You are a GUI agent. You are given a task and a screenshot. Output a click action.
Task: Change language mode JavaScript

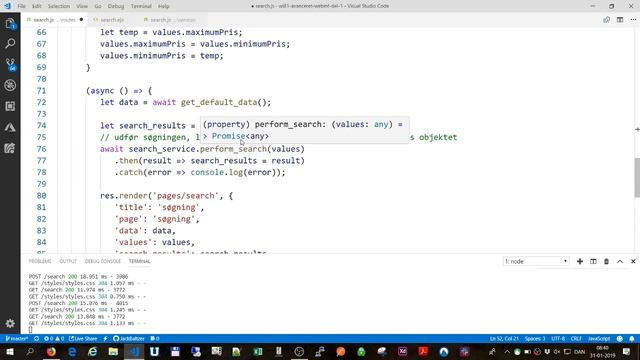point(599,339)
